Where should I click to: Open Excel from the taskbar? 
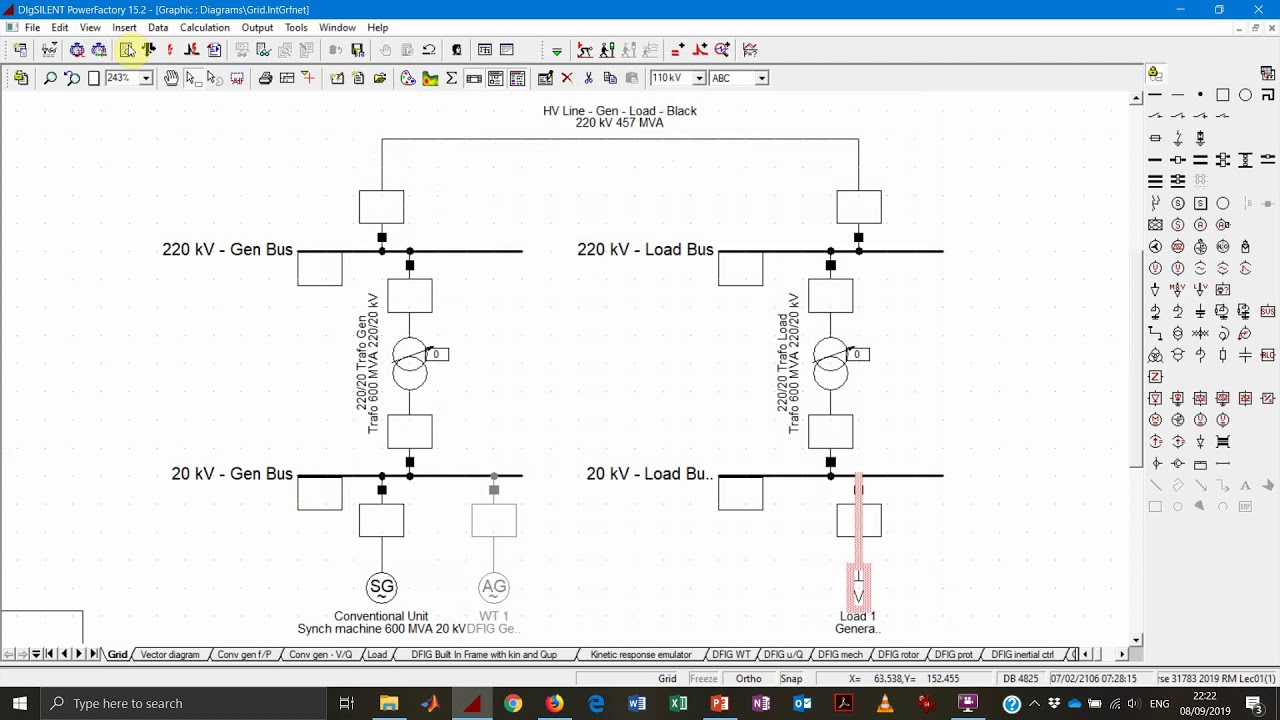(678, 703)
